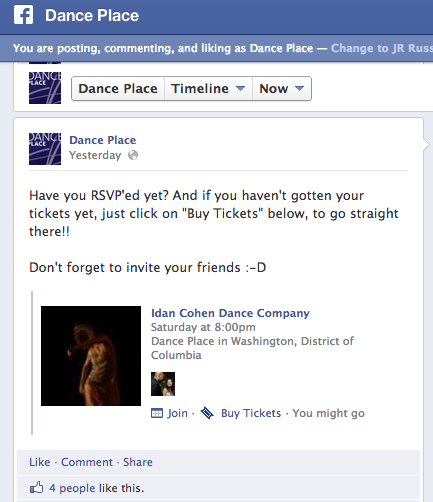Click the Buy Tickets link
Viewport: 433px width, 502px height.
point(251,413)
